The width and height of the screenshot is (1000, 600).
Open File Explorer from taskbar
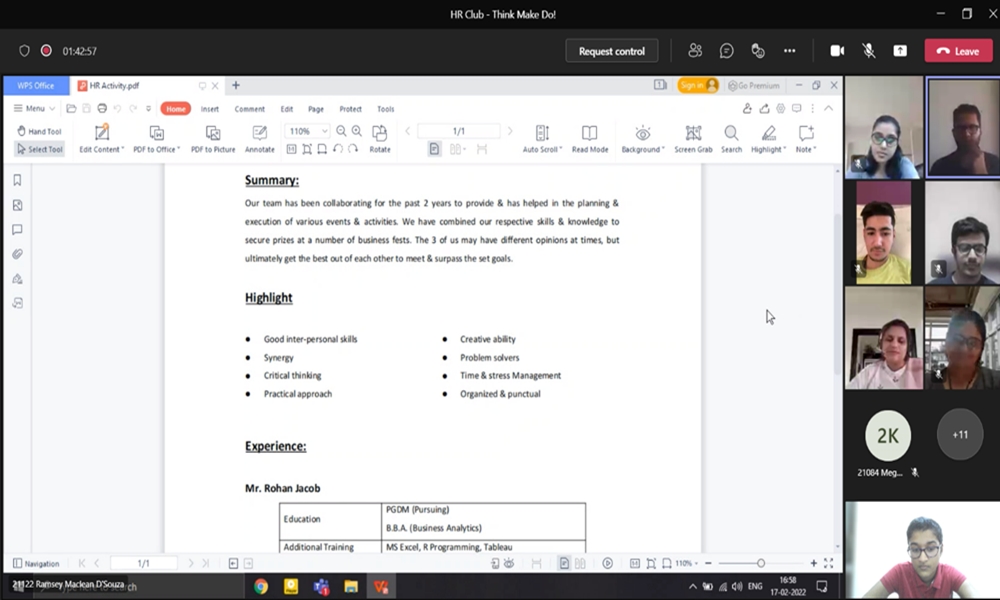351,587
